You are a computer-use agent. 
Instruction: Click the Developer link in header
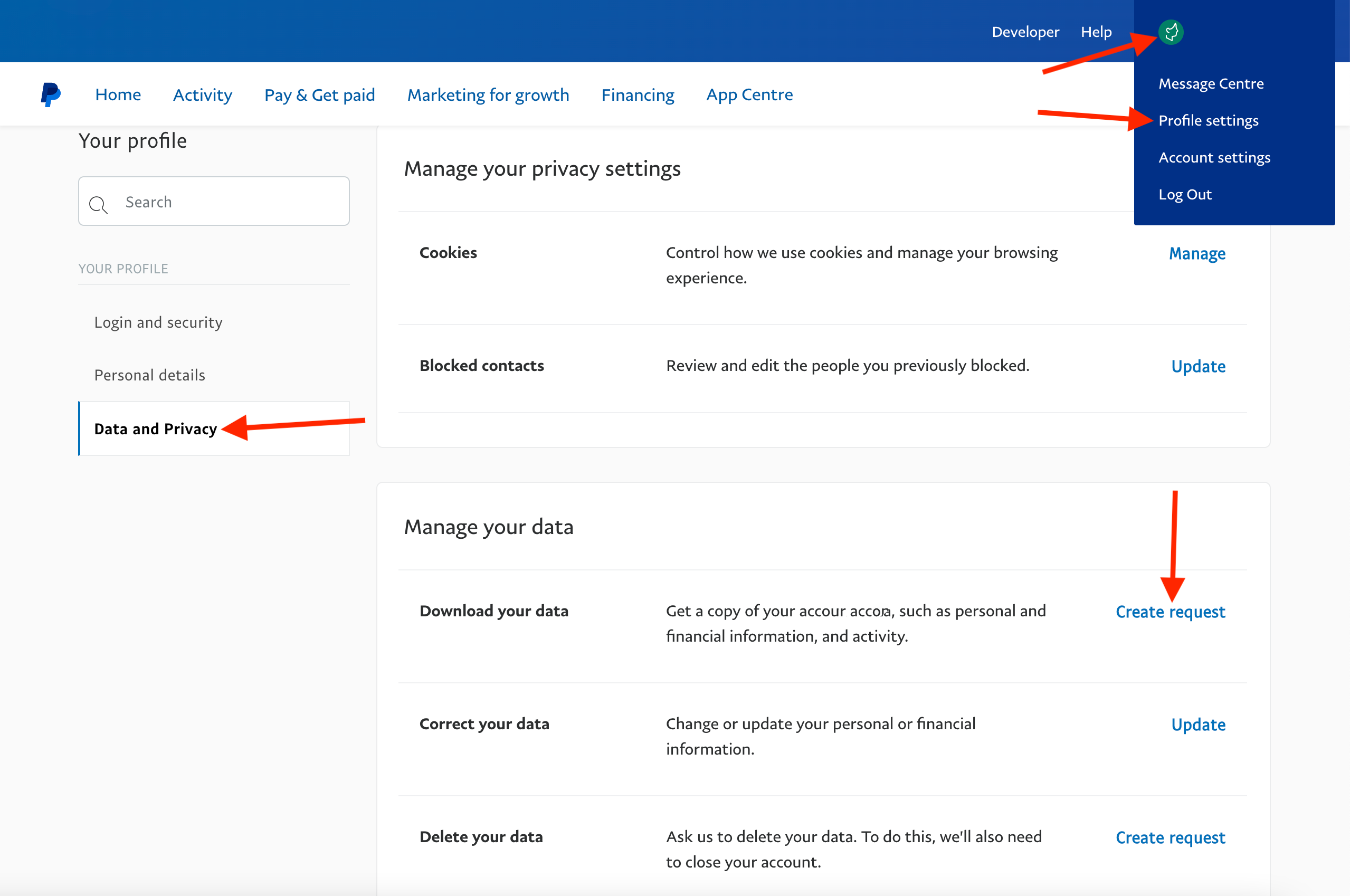pyautogui.click(x=1025, y=32)
